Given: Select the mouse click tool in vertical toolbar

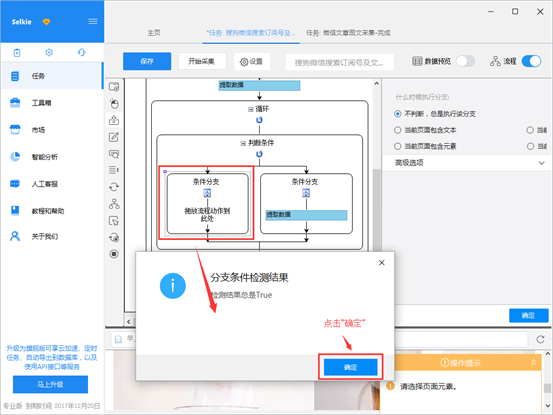Looking at the screenshot, I should (x=114, y=104).
